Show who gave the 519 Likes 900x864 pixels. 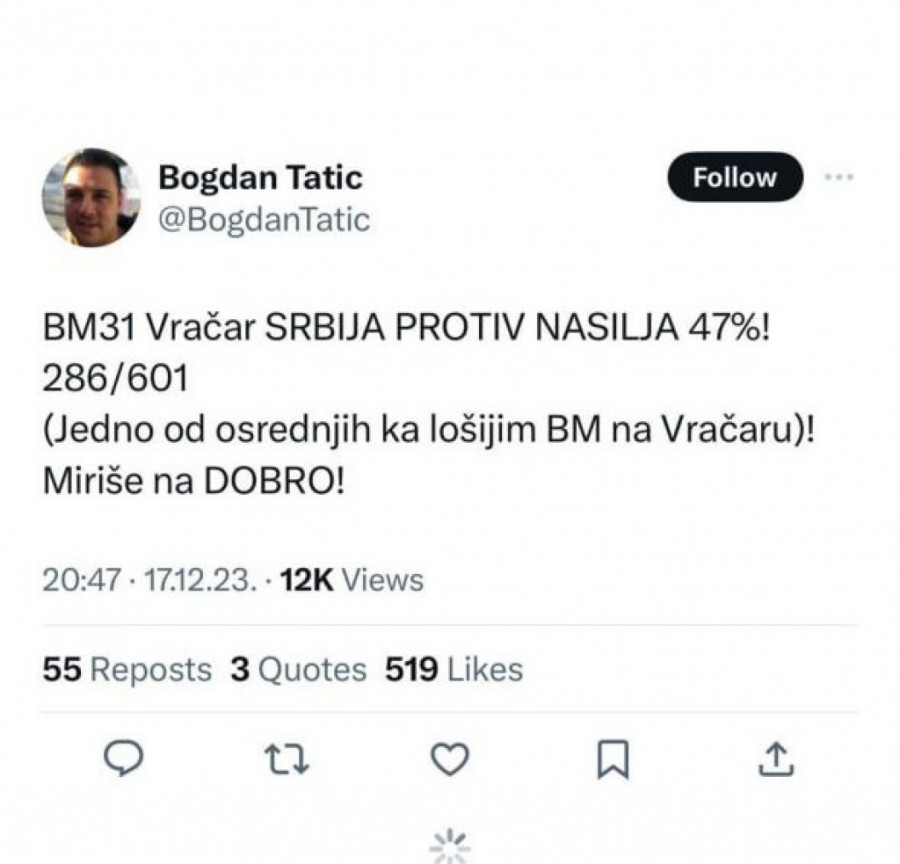pyautogui.click(x=454, y=669)
